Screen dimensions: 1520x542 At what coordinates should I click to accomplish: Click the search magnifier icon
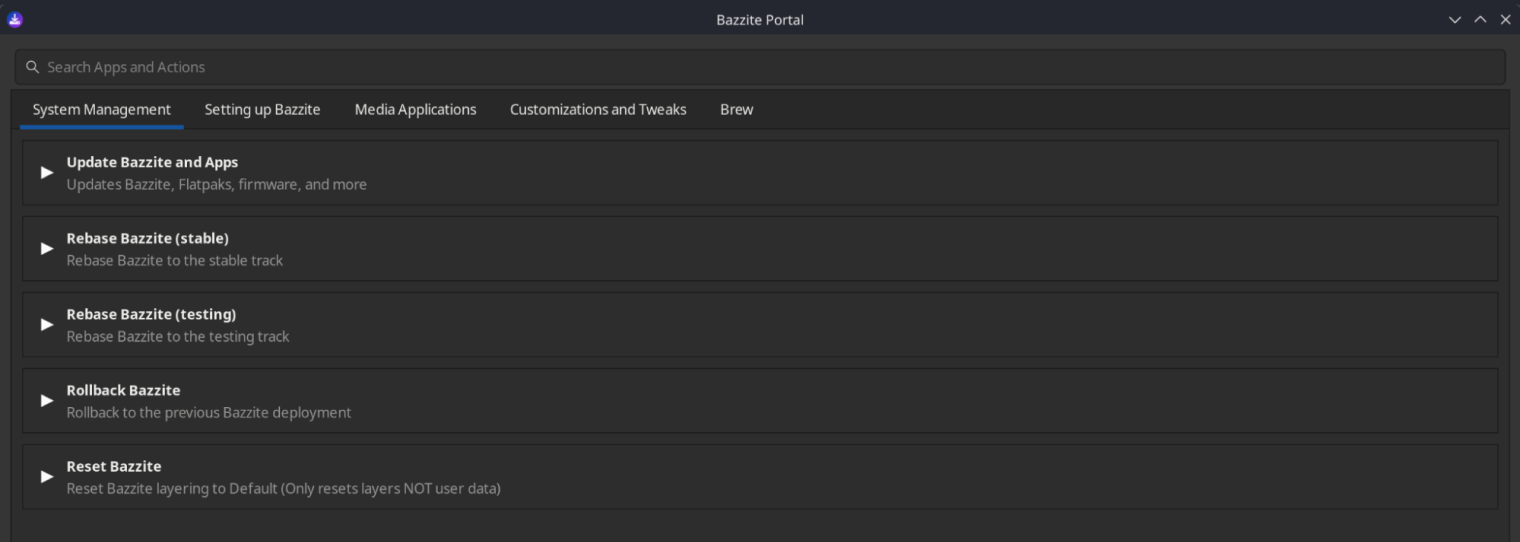[32, 67]
